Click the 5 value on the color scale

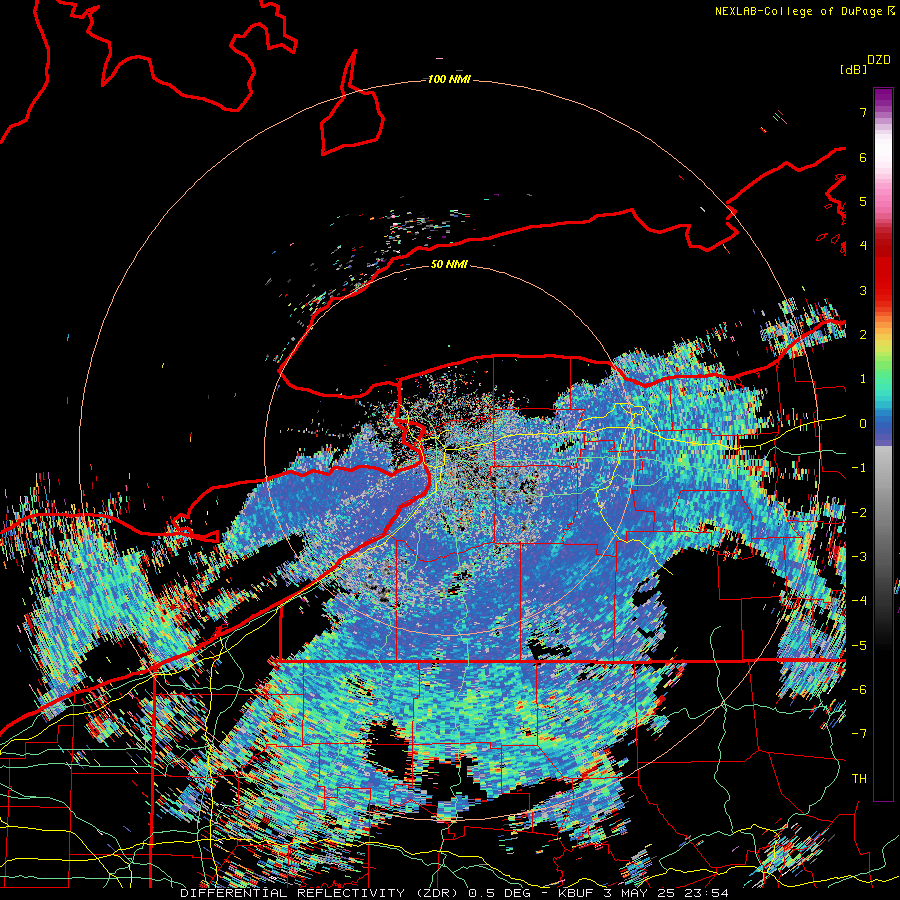pyautogui.click(x=863, y=201)
